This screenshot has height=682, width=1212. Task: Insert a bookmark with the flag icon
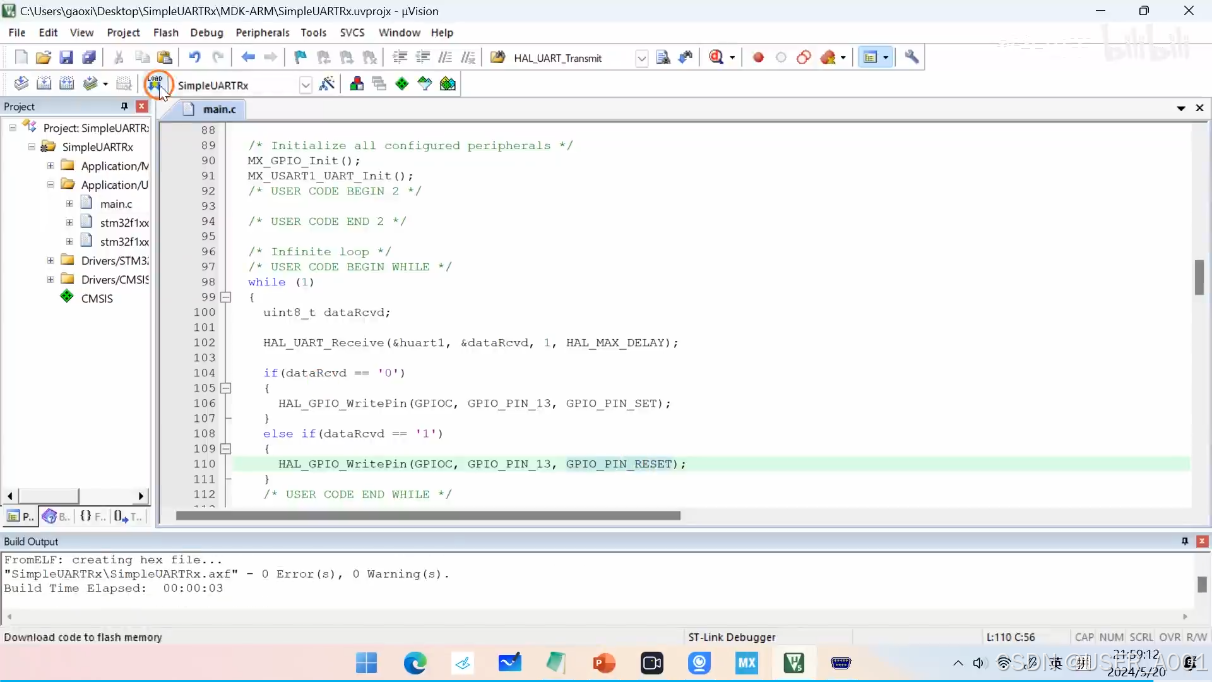[x=300, y=58]
